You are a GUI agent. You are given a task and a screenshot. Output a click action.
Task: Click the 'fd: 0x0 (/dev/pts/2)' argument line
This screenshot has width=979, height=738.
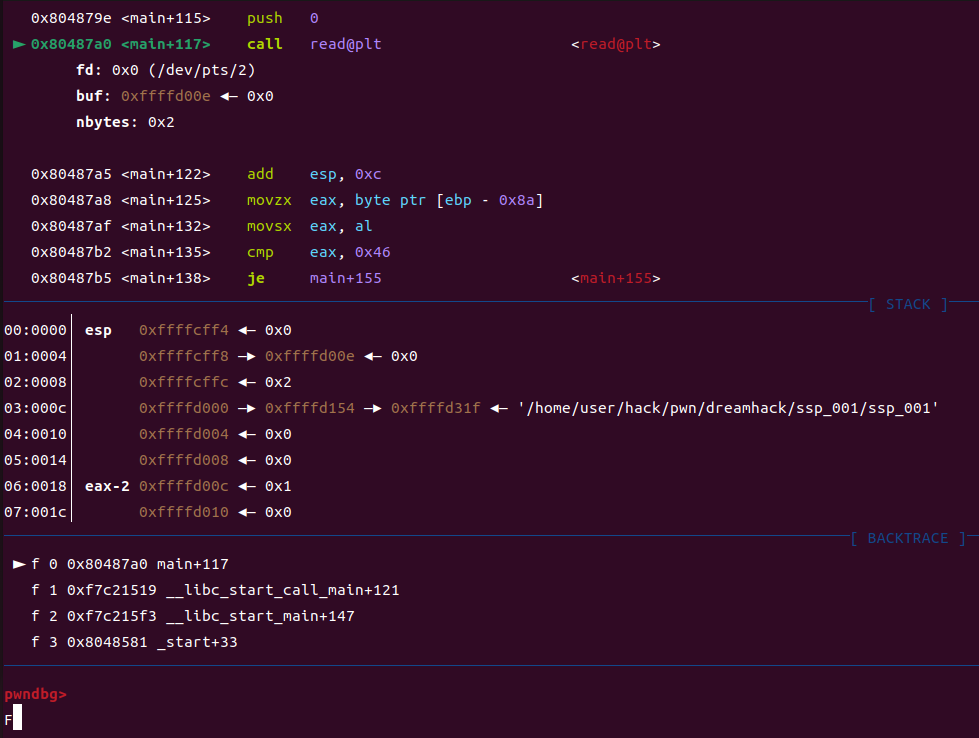(x=165, y=71)
